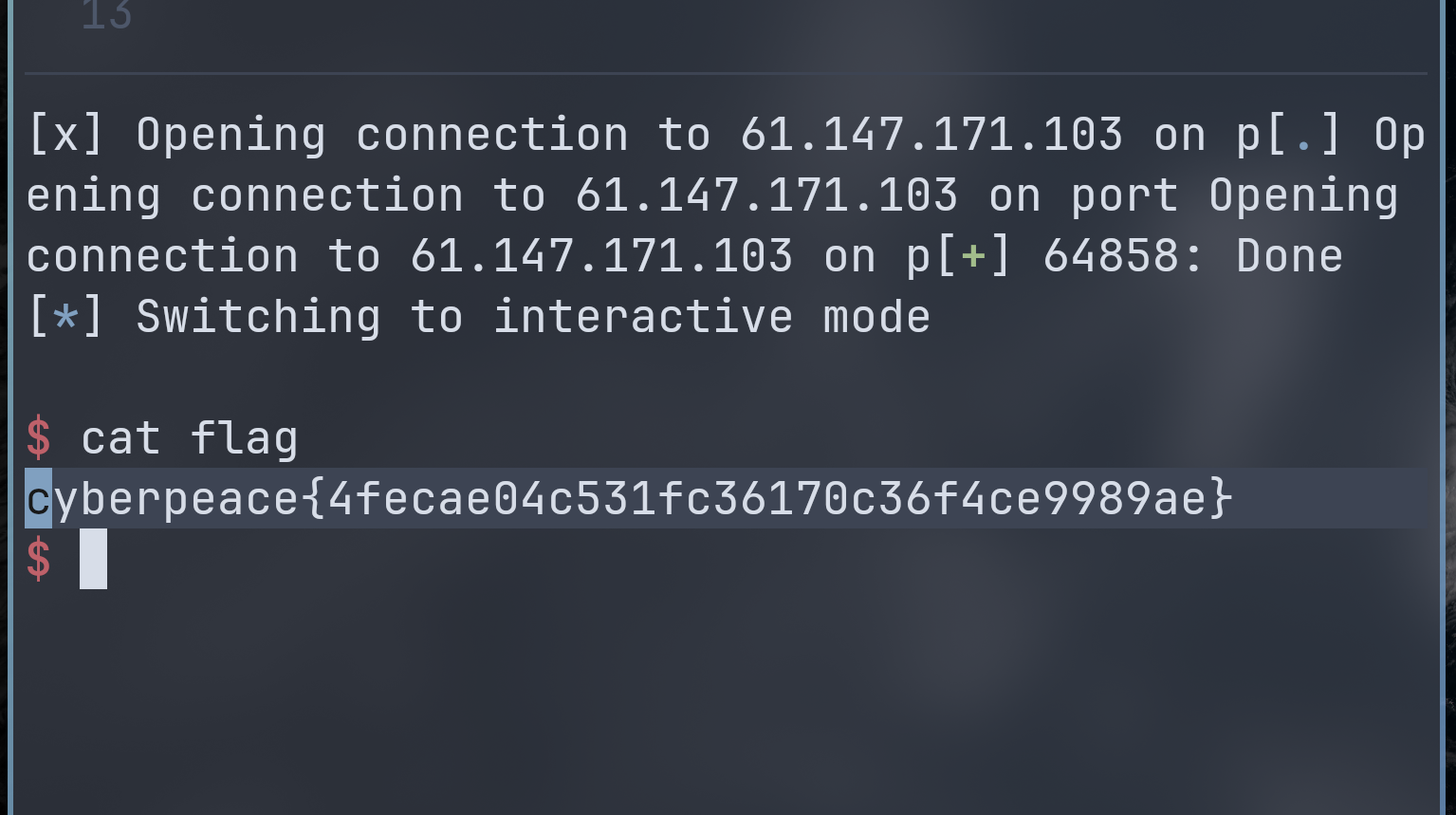Screen dimensions: 1456x815
Task: Click the green [+] success marker
Action: pyautogui.click(x=973, y=256)
